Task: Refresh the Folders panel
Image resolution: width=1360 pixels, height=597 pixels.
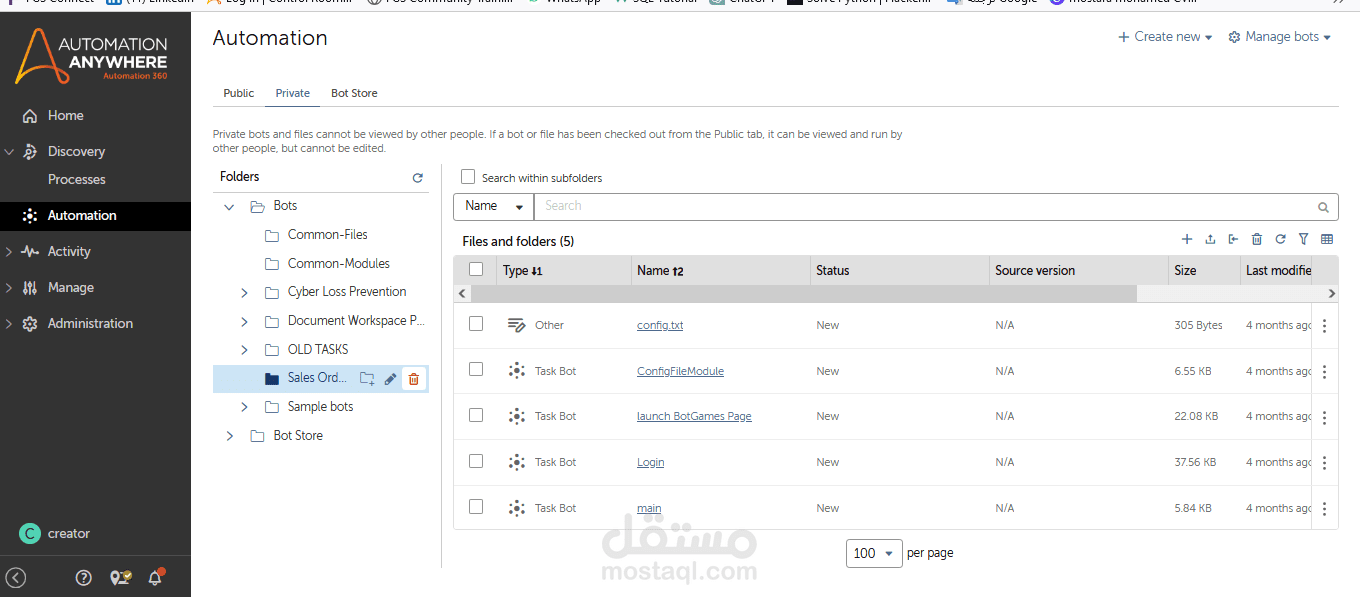Action: (417, 177)
